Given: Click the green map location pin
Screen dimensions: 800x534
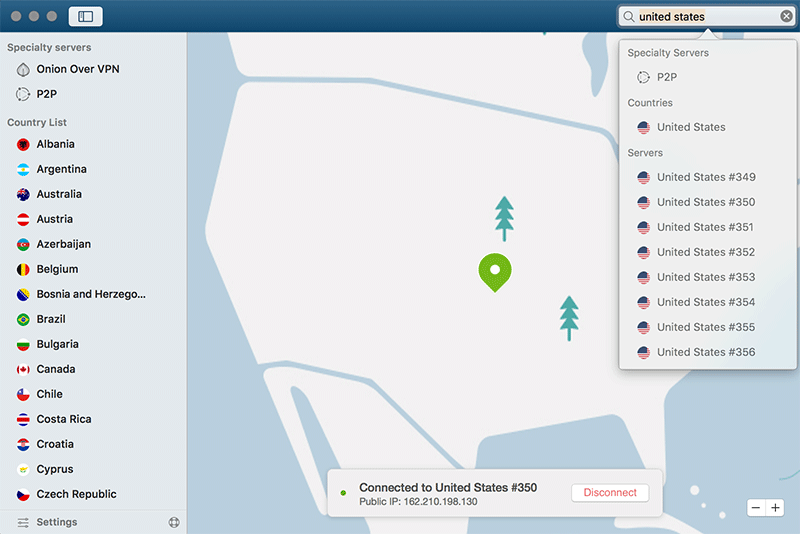Looking at the screenshot, I should [x=495, y=272].
